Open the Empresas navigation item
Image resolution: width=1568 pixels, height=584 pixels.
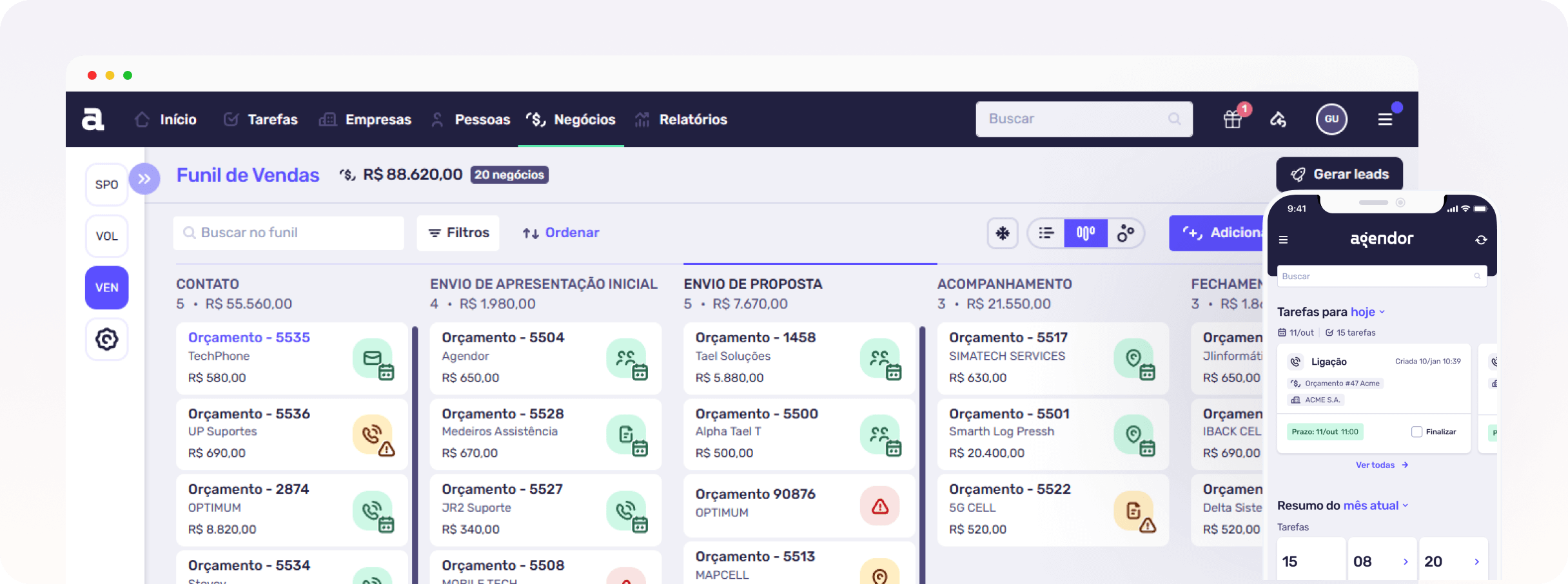tap(378, 119)
